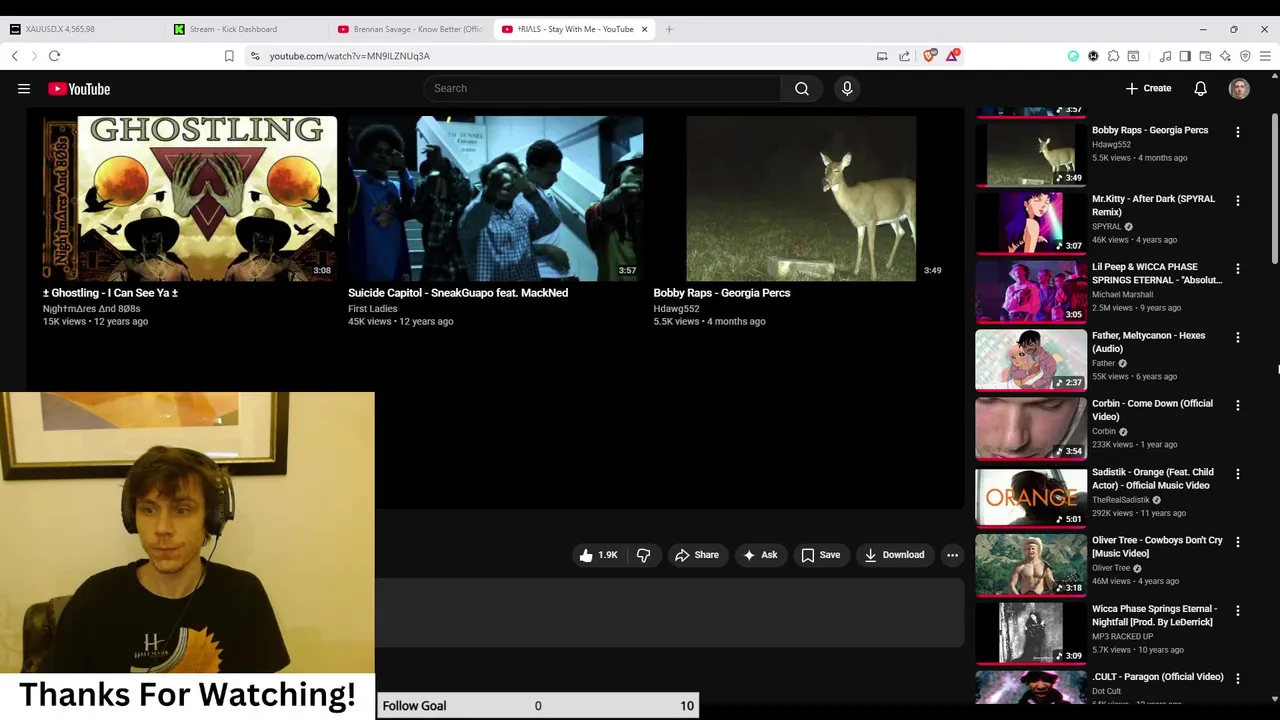This screenshot has height=720, width=1280.
Task: Open the browser main hamburger menu
Action: (1265, 56)
